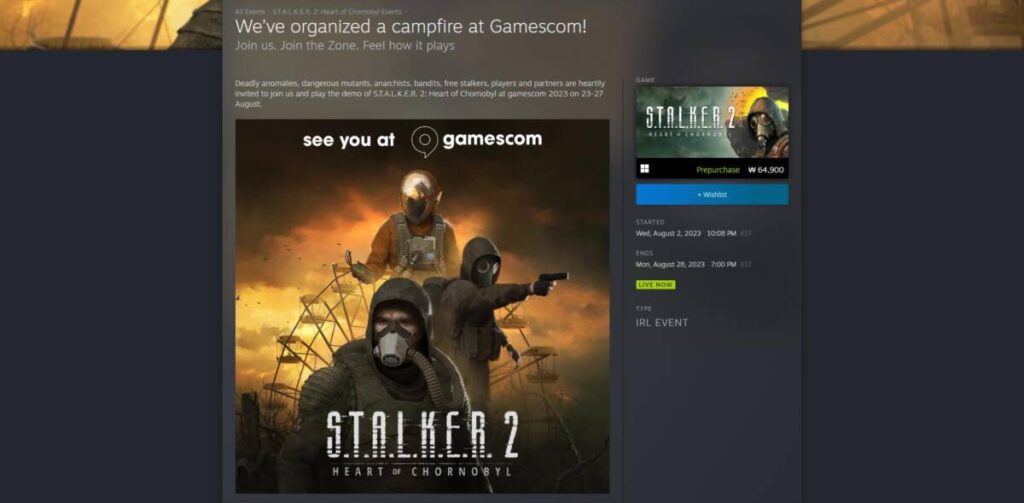
Task: Click the end date Mon, August 28, 2023
Action: coord(670,265)
